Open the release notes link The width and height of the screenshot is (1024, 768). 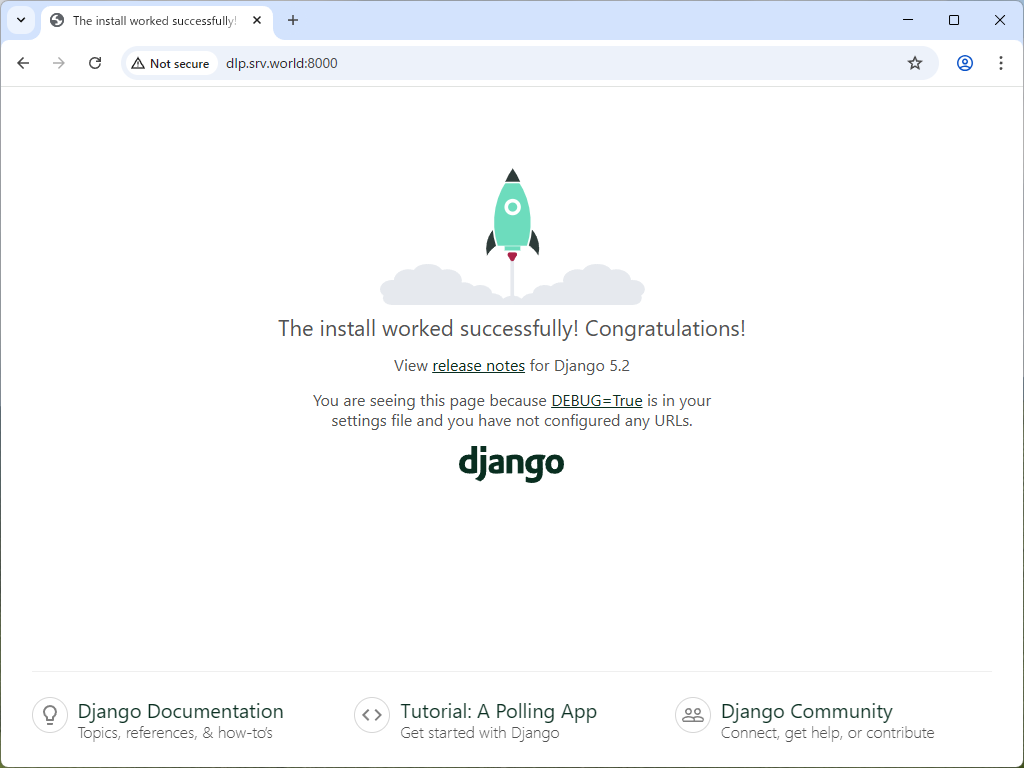478,365
